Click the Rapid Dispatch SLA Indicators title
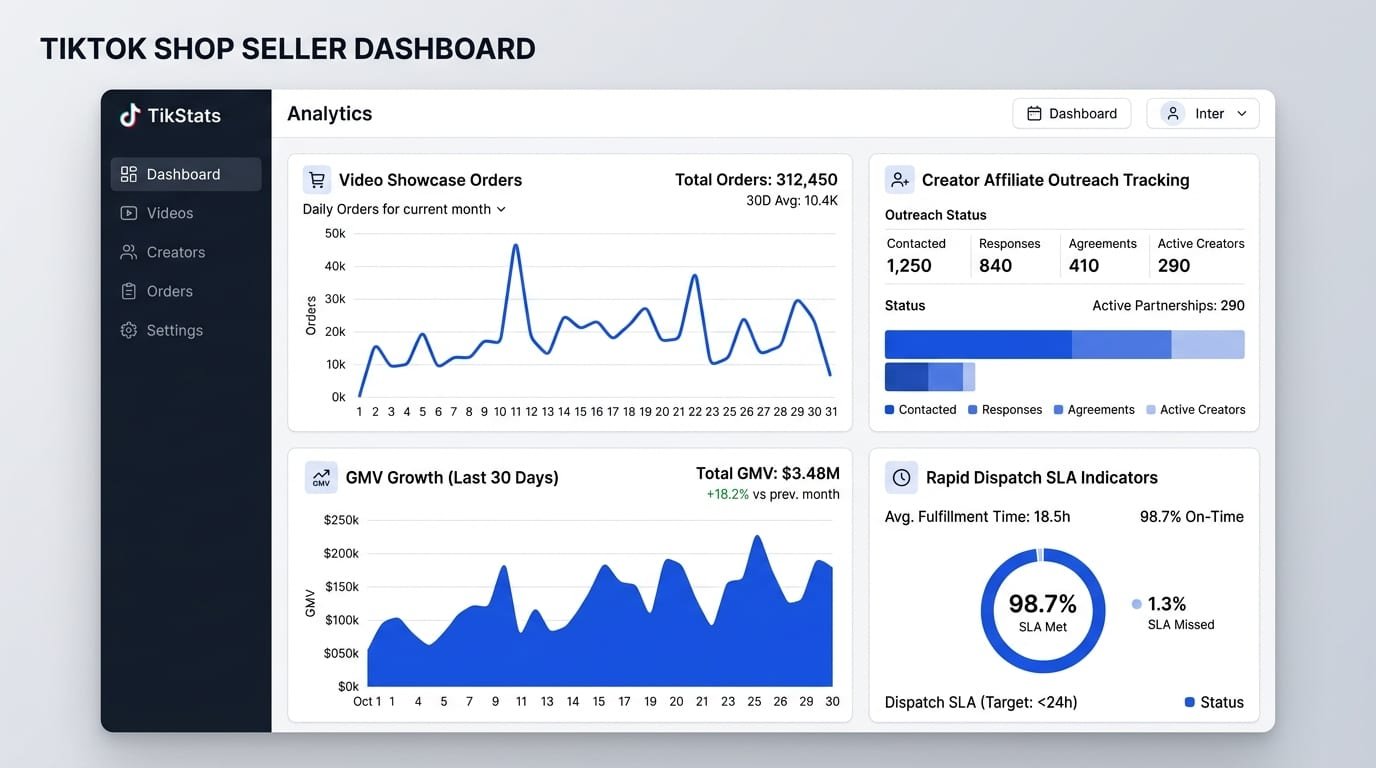This screenshot has width=1376, height=768. tap(1042, 478)
